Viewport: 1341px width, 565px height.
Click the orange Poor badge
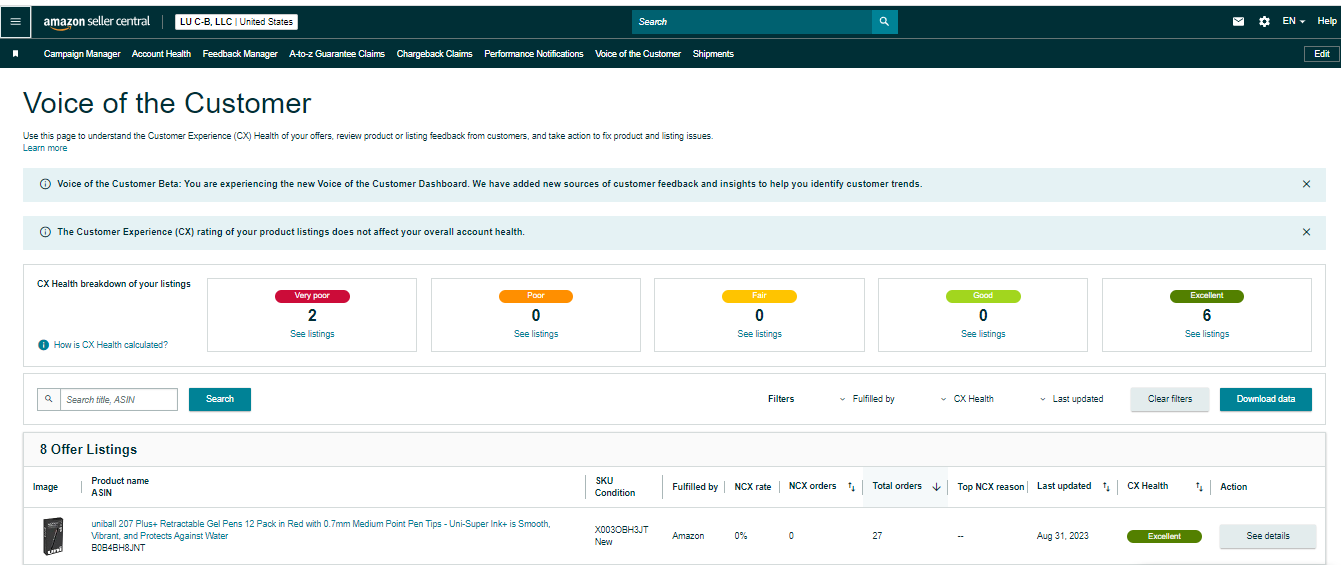pos(536,296)
